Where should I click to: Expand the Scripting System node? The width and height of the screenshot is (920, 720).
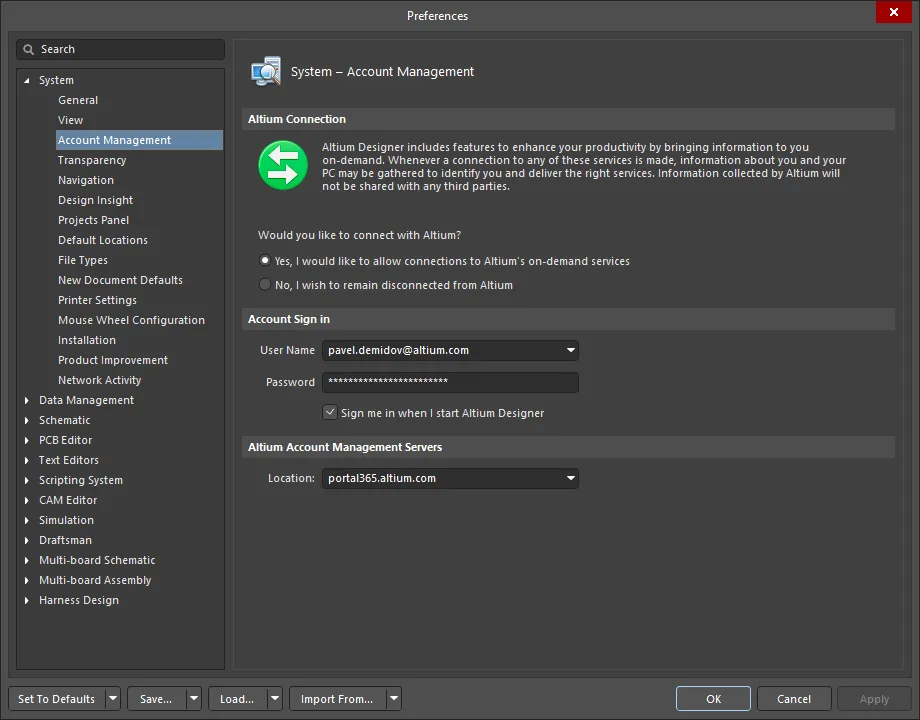(x=26, y=480)
